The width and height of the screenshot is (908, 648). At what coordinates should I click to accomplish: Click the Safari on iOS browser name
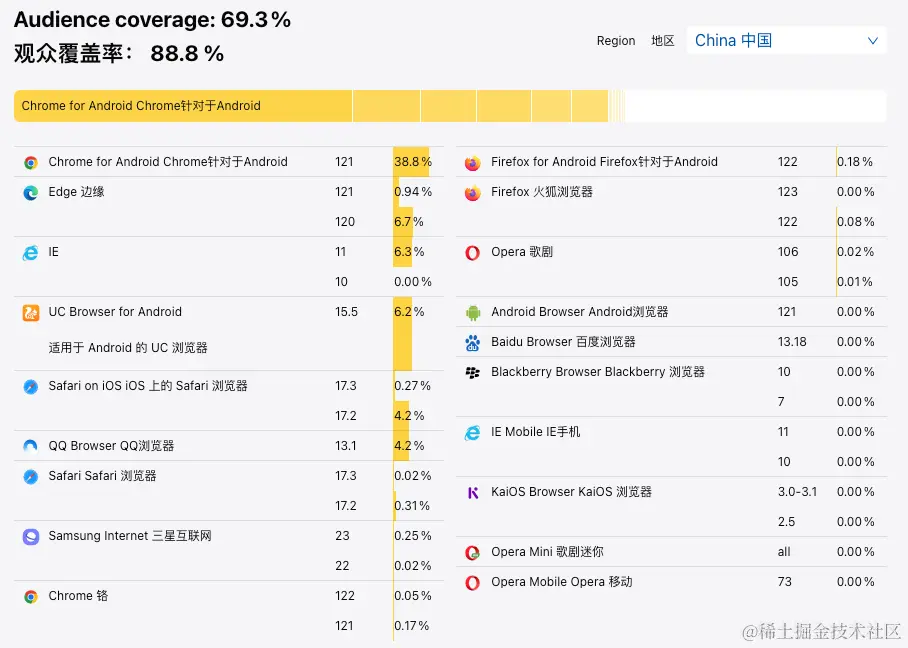(x=148, y=386)
